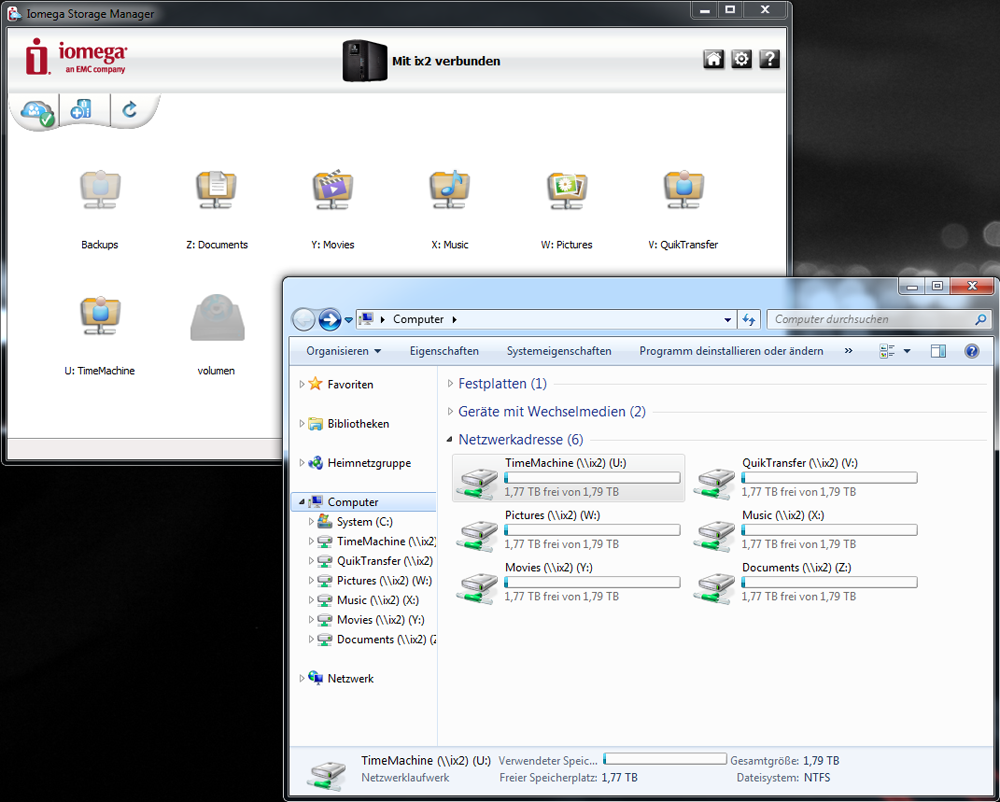
Task: Click the Iomega logo
Action: [76, 57]
